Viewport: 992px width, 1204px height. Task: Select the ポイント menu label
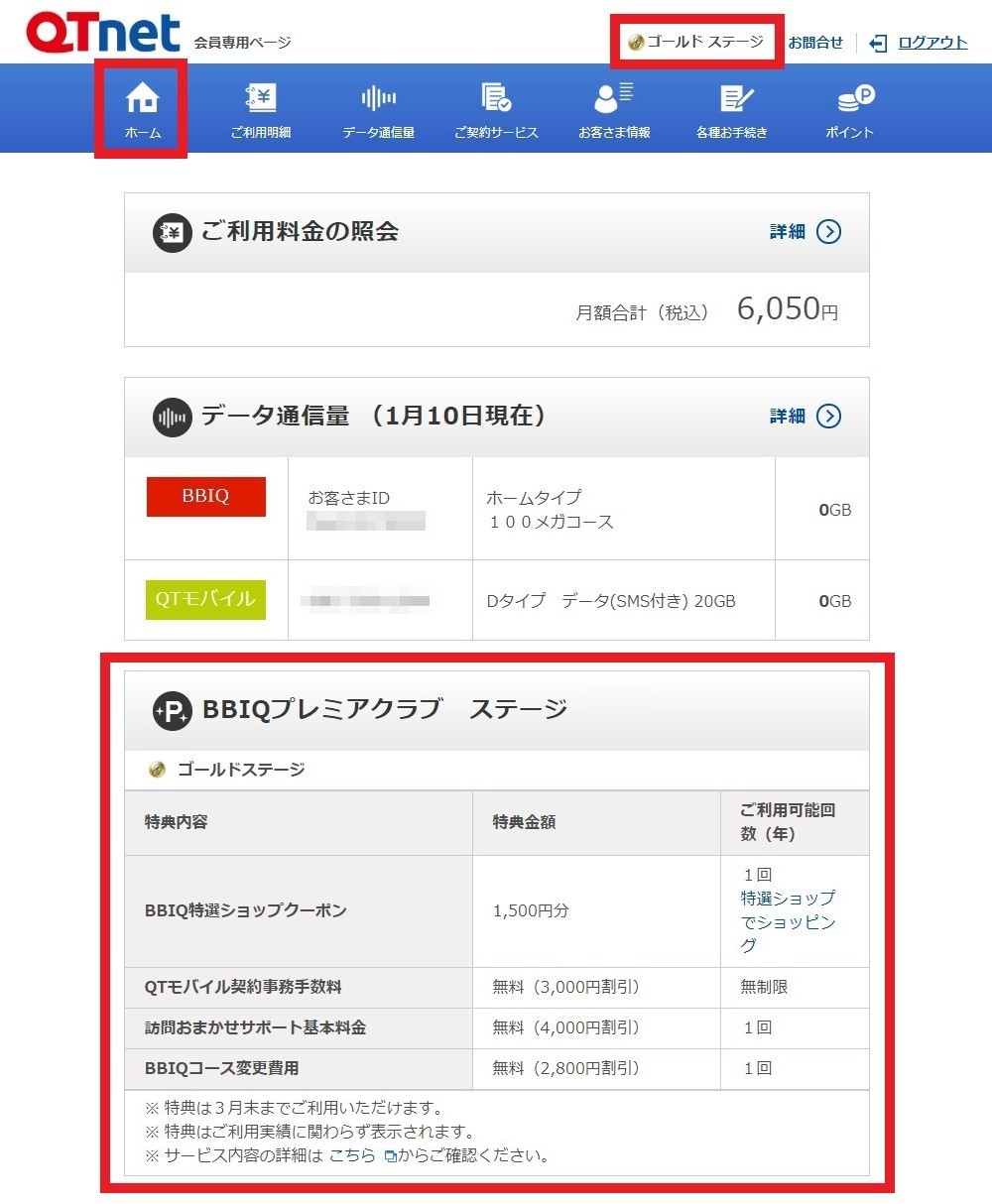pos(850,132)
